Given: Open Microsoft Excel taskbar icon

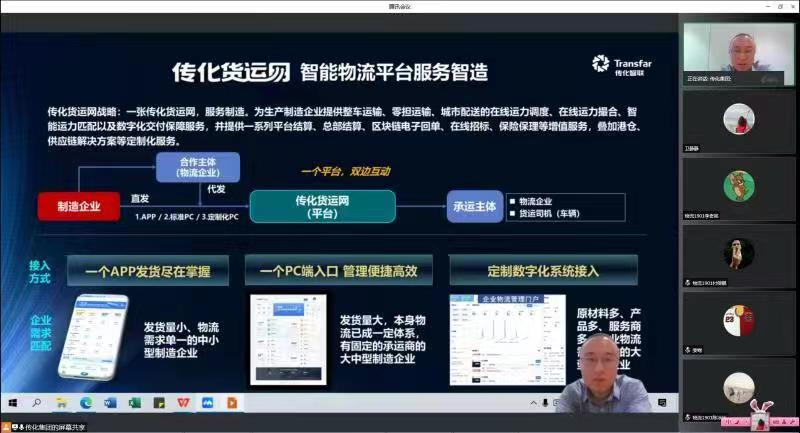Looking at the screenshot, I should click(134, 403).
